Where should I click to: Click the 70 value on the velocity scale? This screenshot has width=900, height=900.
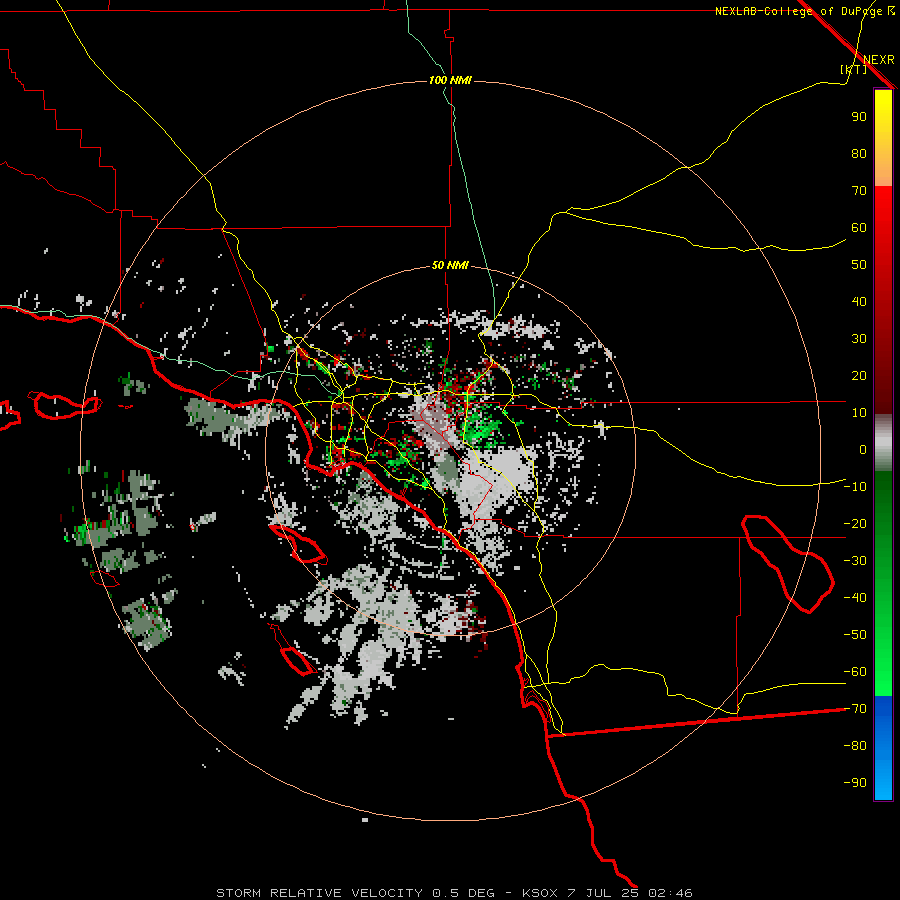click(859, 191)
